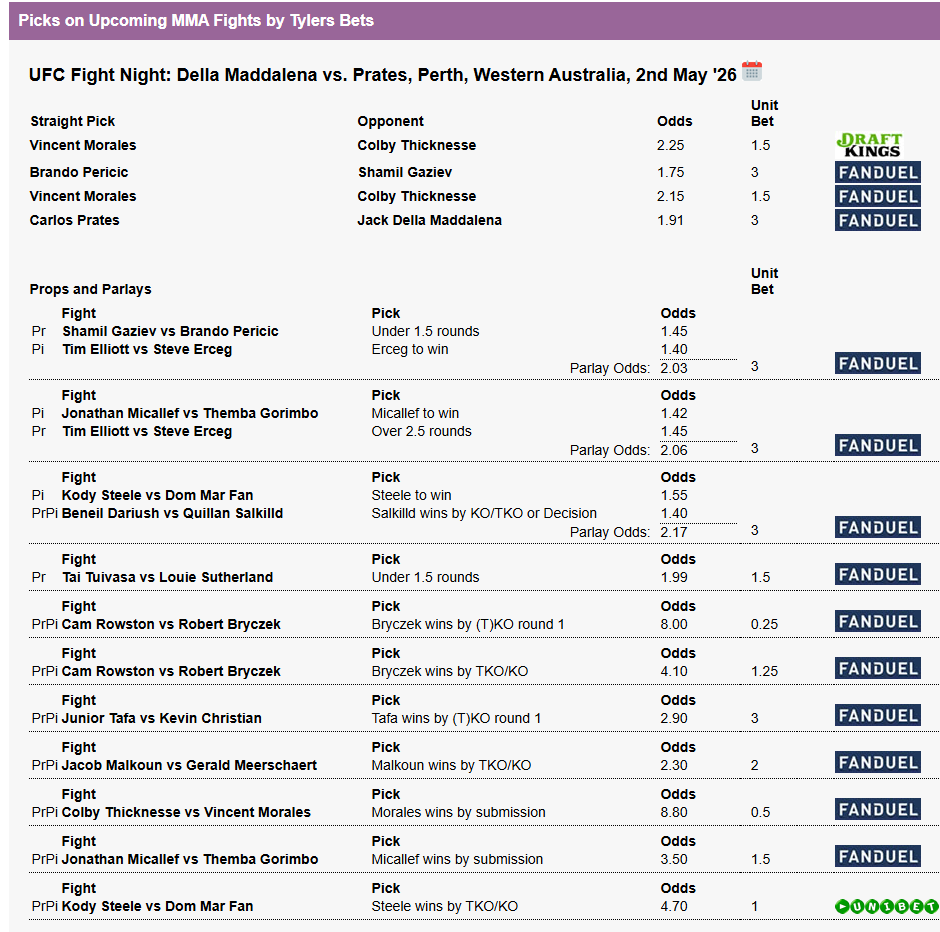The height and width of the screenshot is (932, 940).
Task: Click the UFC Fight Night event title
Action: 382,75
